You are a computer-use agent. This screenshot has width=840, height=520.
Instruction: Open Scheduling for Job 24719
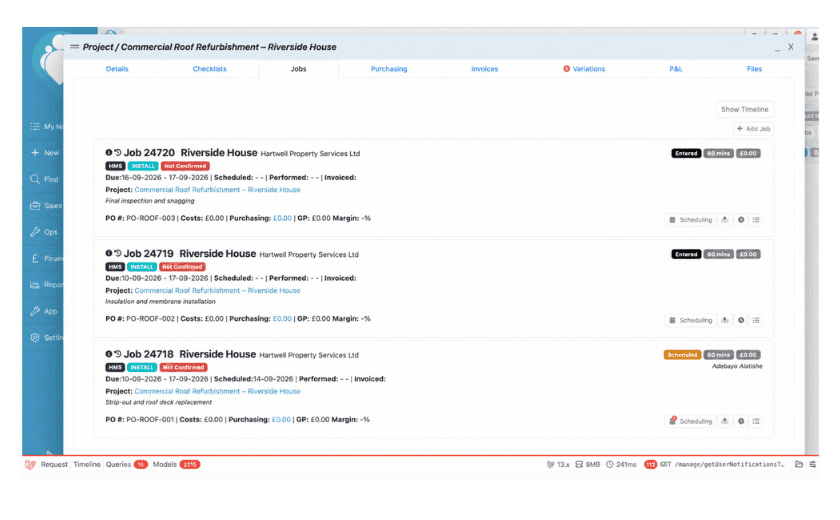(x=691, y=320)
